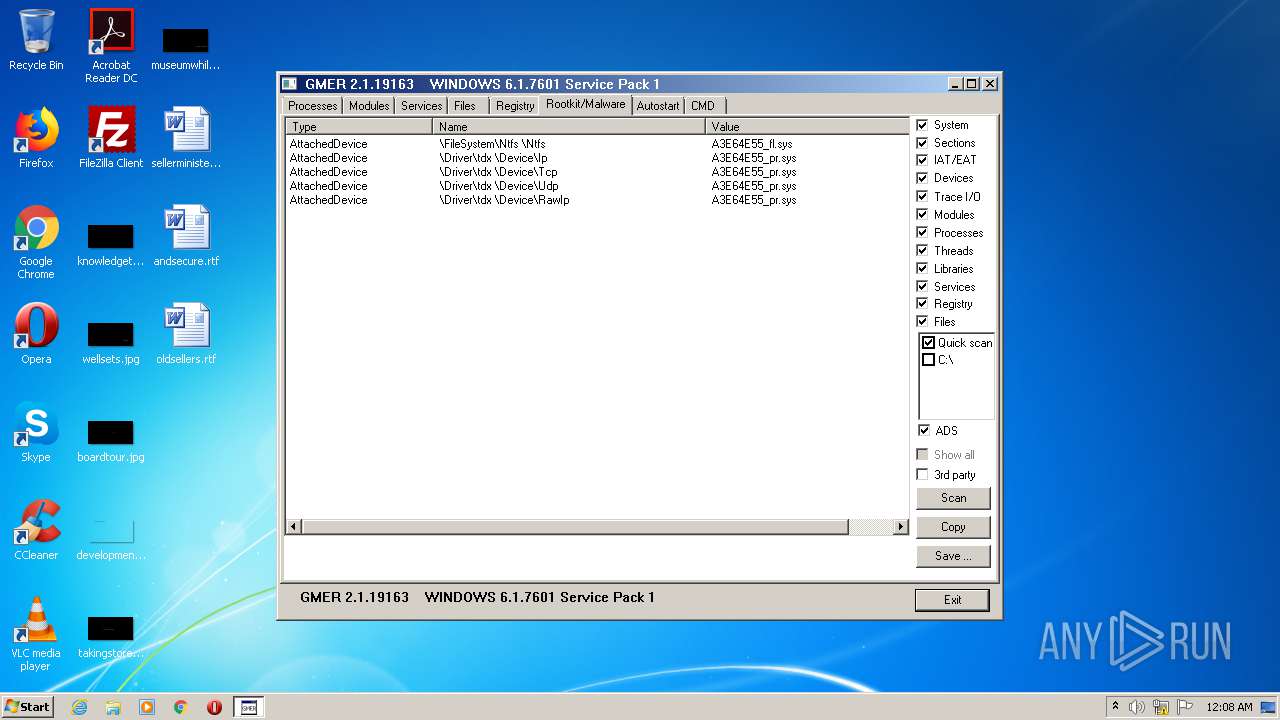The height and width of the screenshot is (720, 1280).
Task: Launch Acrobat Reader DC shortcut
Action: tap(111, 46)
